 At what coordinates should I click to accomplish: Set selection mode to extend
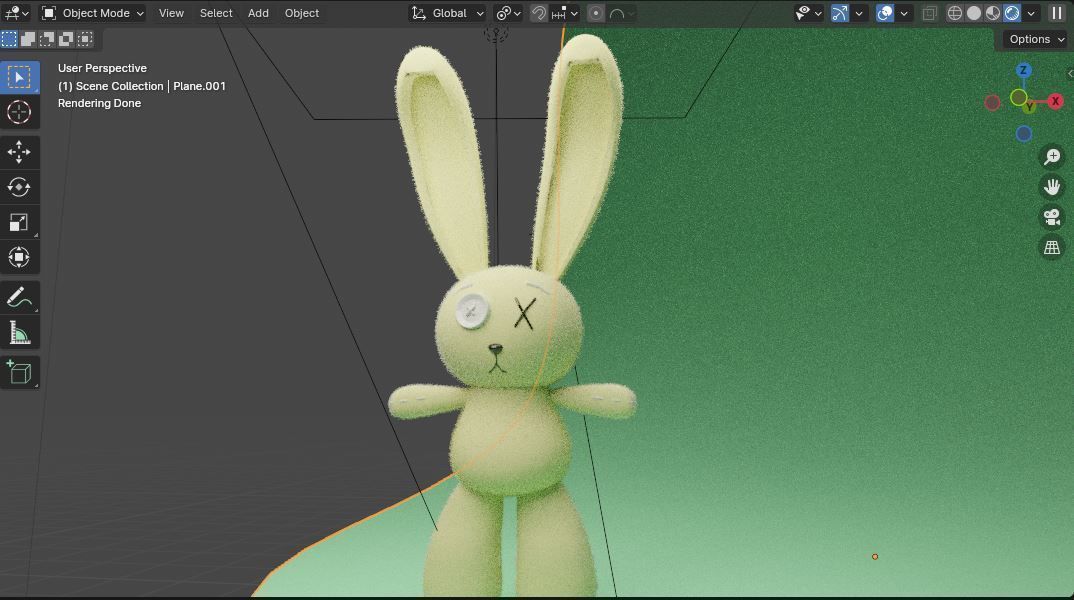point(28,39)
